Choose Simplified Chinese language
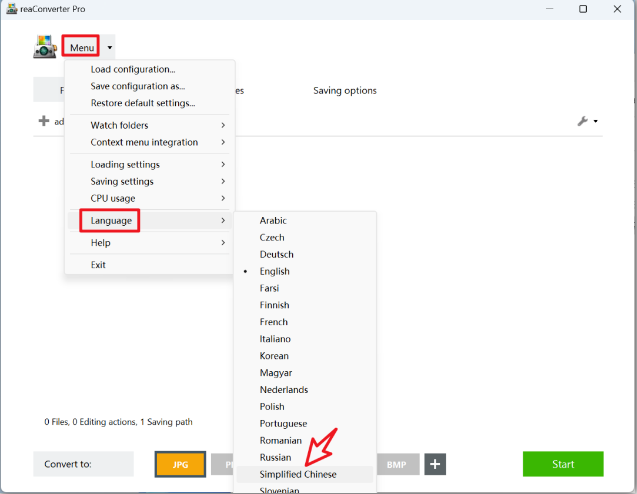The height and width of the screenshot is (494, 637). [298, 474]
